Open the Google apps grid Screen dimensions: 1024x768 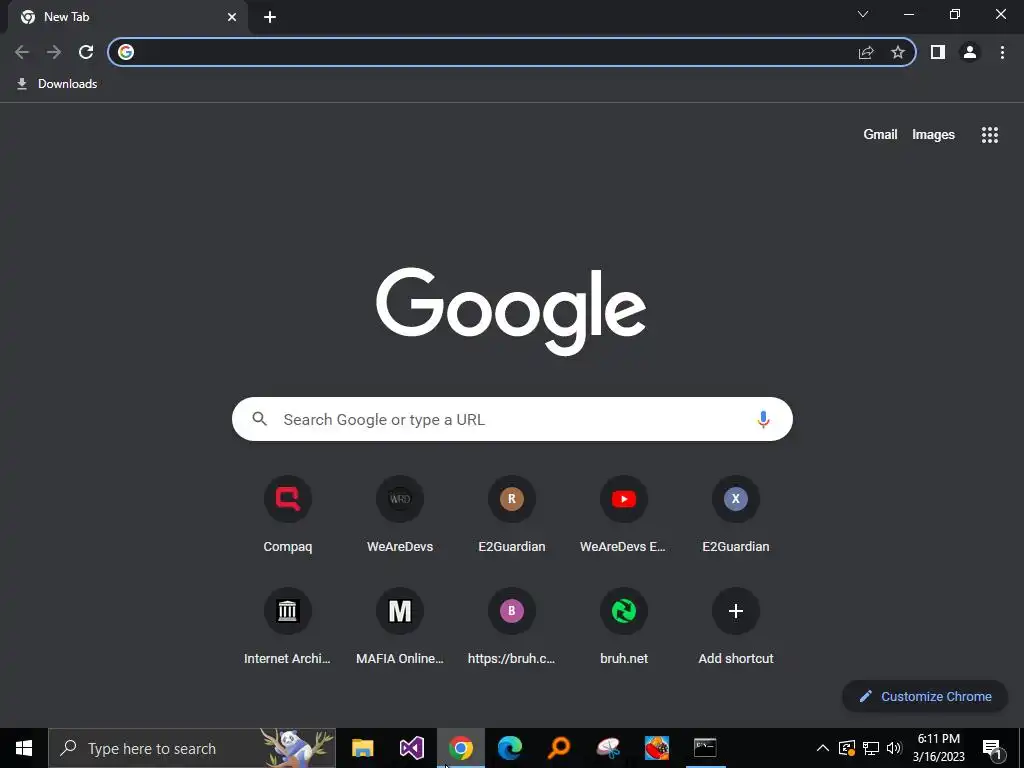tap(990, 135)
